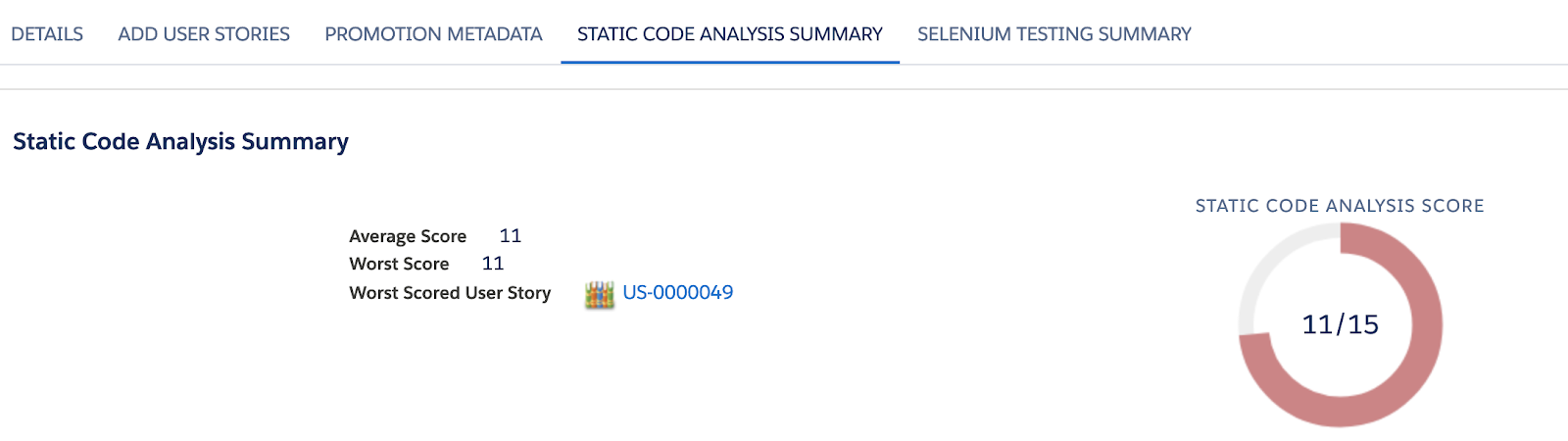1568x441 pixels.
Task: Select the Worst Score label
Action: [399, 264]
